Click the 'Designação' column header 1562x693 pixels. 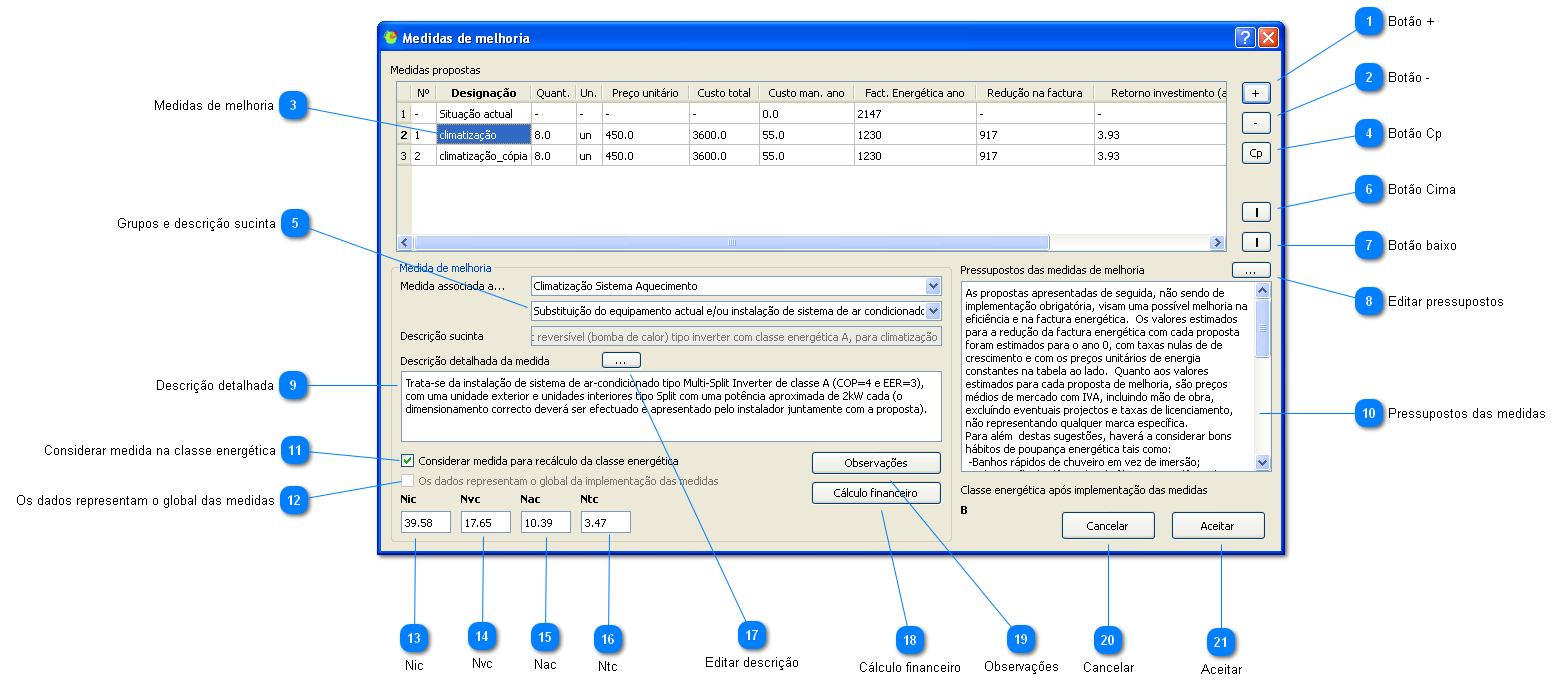pos(483,93)
